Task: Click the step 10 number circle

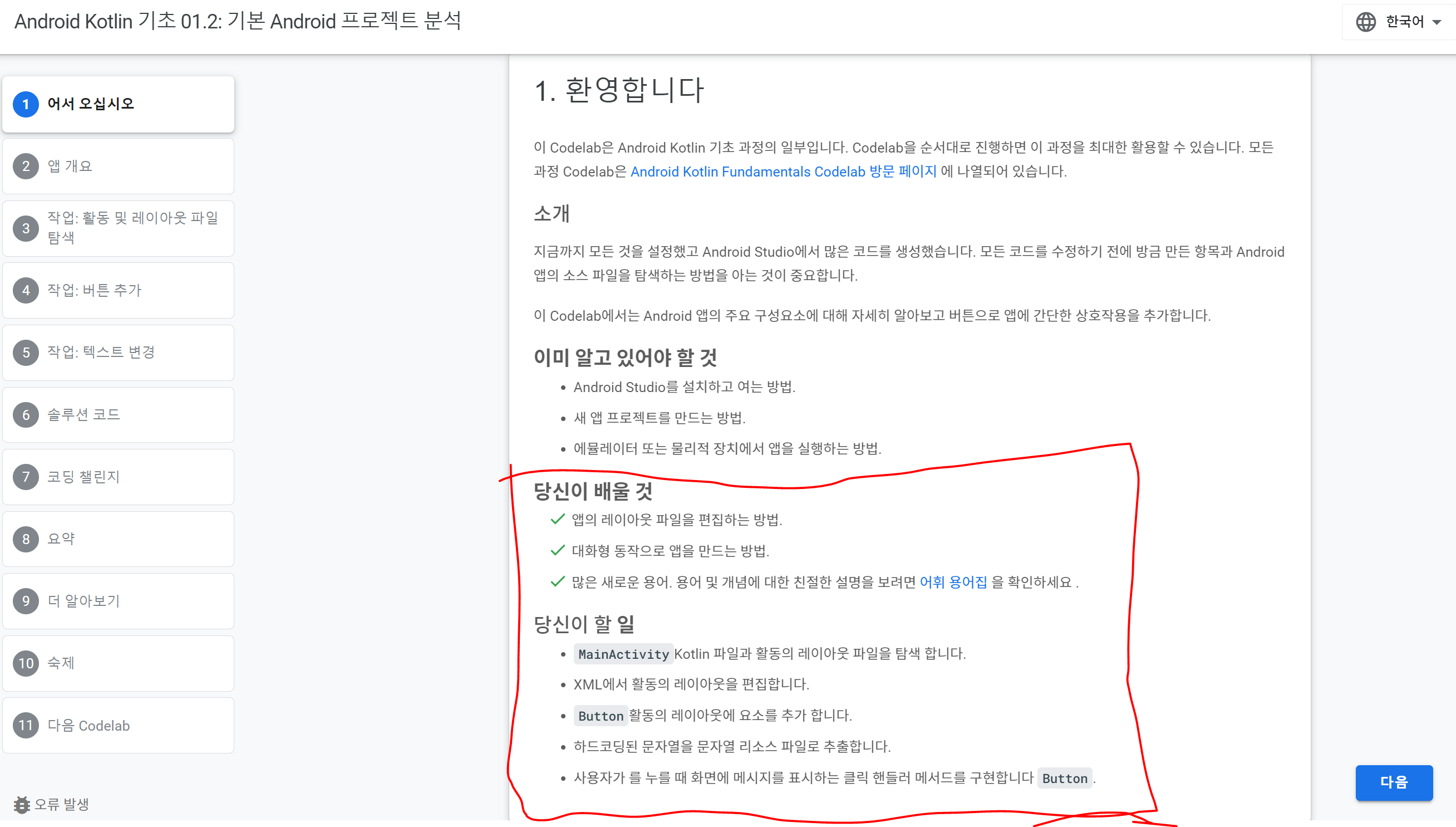Action: [x=26, y=663]
